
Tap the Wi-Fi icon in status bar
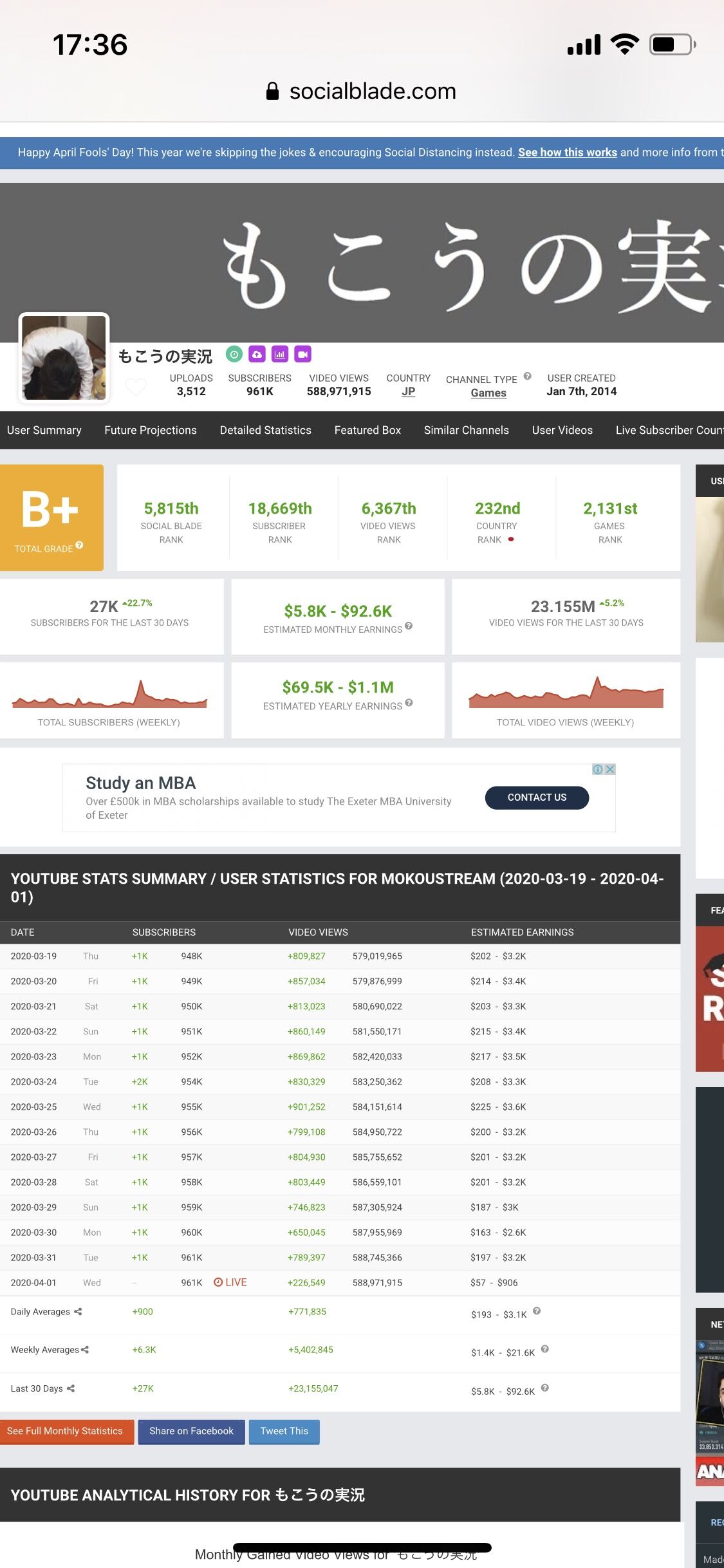click(x=624, y=44)
